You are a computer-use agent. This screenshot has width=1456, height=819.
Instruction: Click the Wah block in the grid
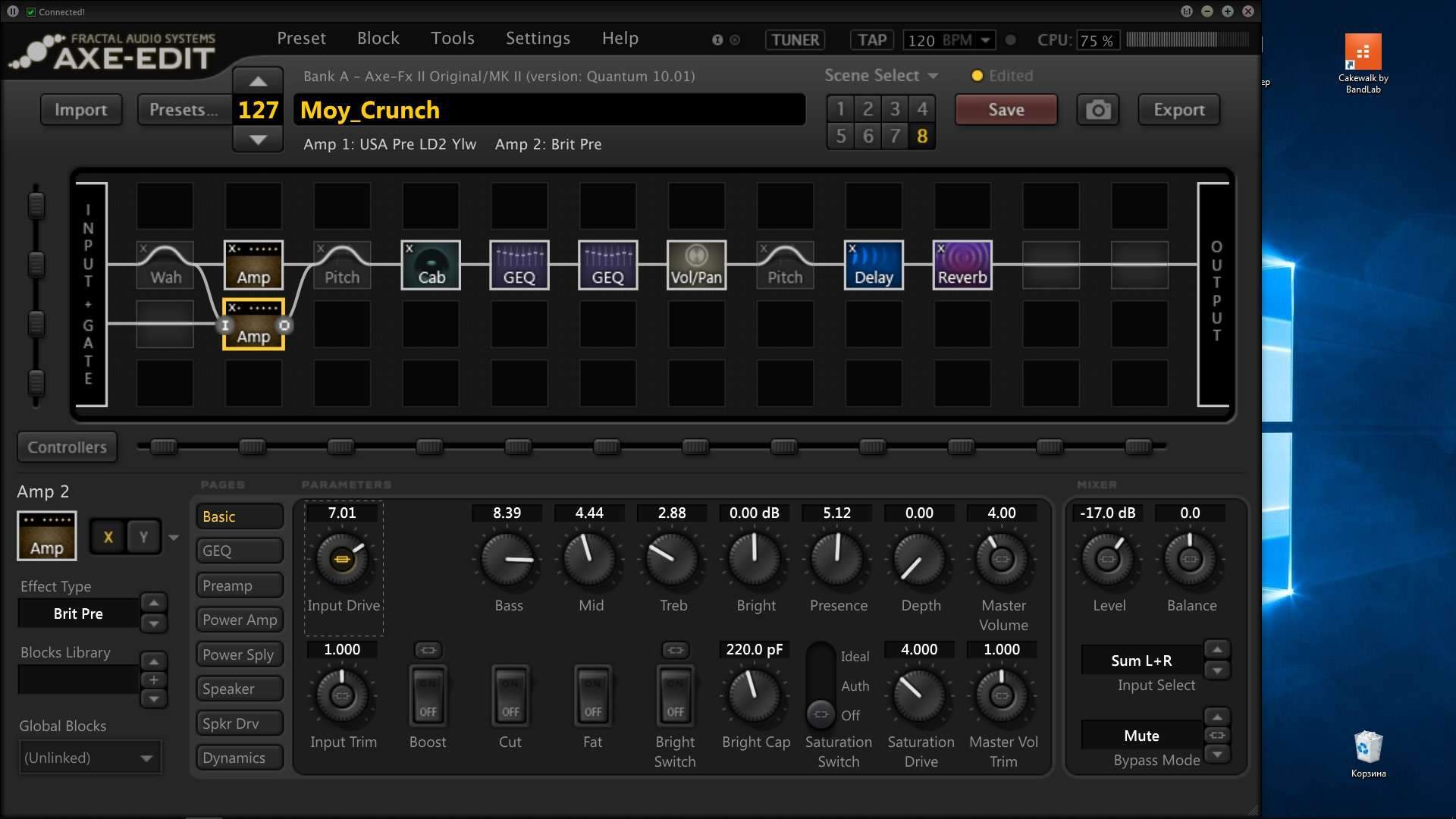click(x=165, y=265)
